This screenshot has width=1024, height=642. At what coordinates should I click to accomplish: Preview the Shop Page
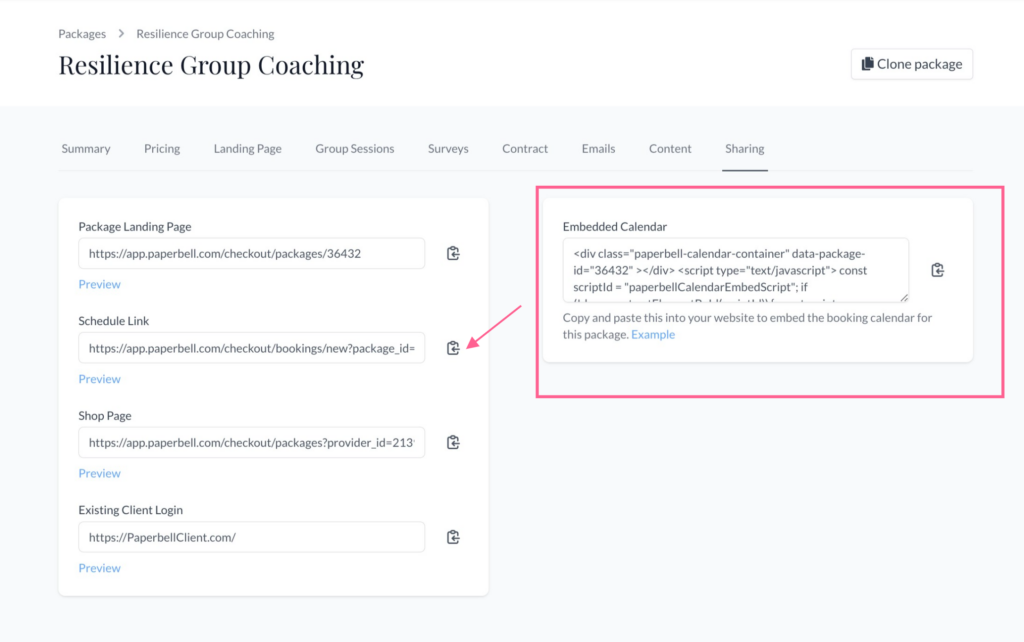pyautogui.click(x=99, y=473)
